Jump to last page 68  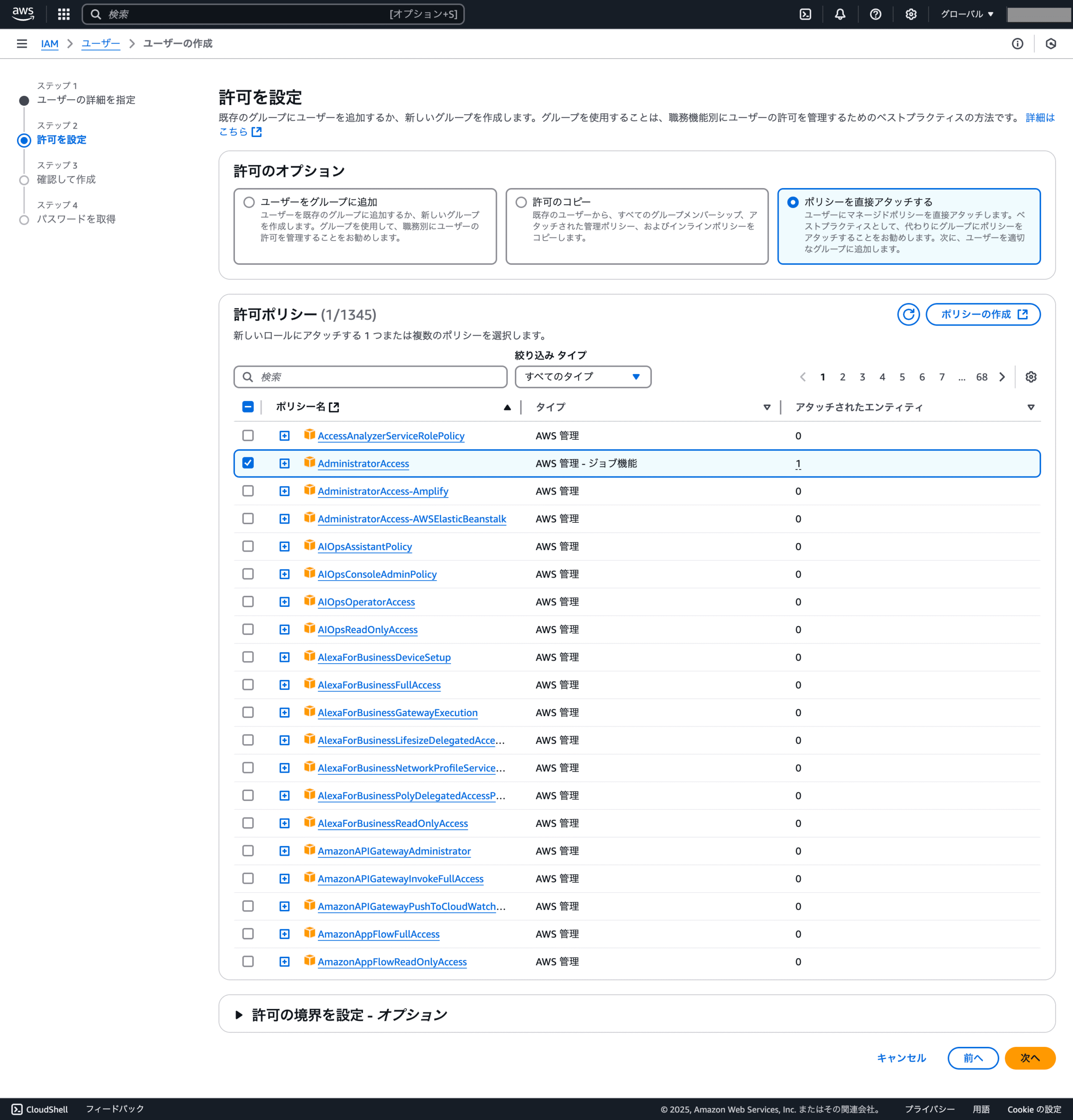(982, 377)
